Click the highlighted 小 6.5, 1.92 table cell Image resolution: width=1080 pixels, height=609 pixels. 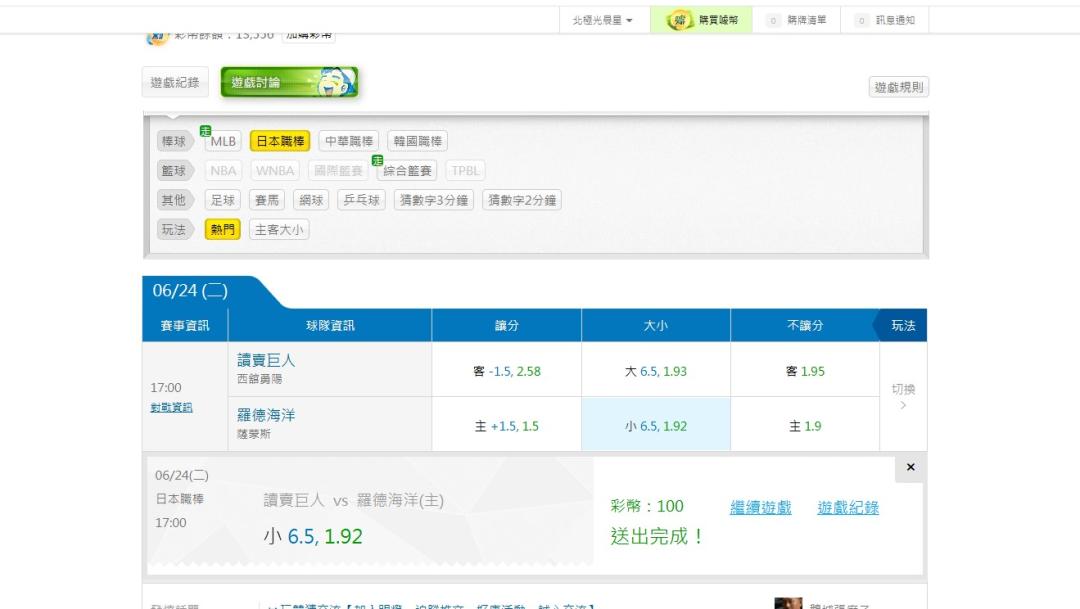[656, 426]
